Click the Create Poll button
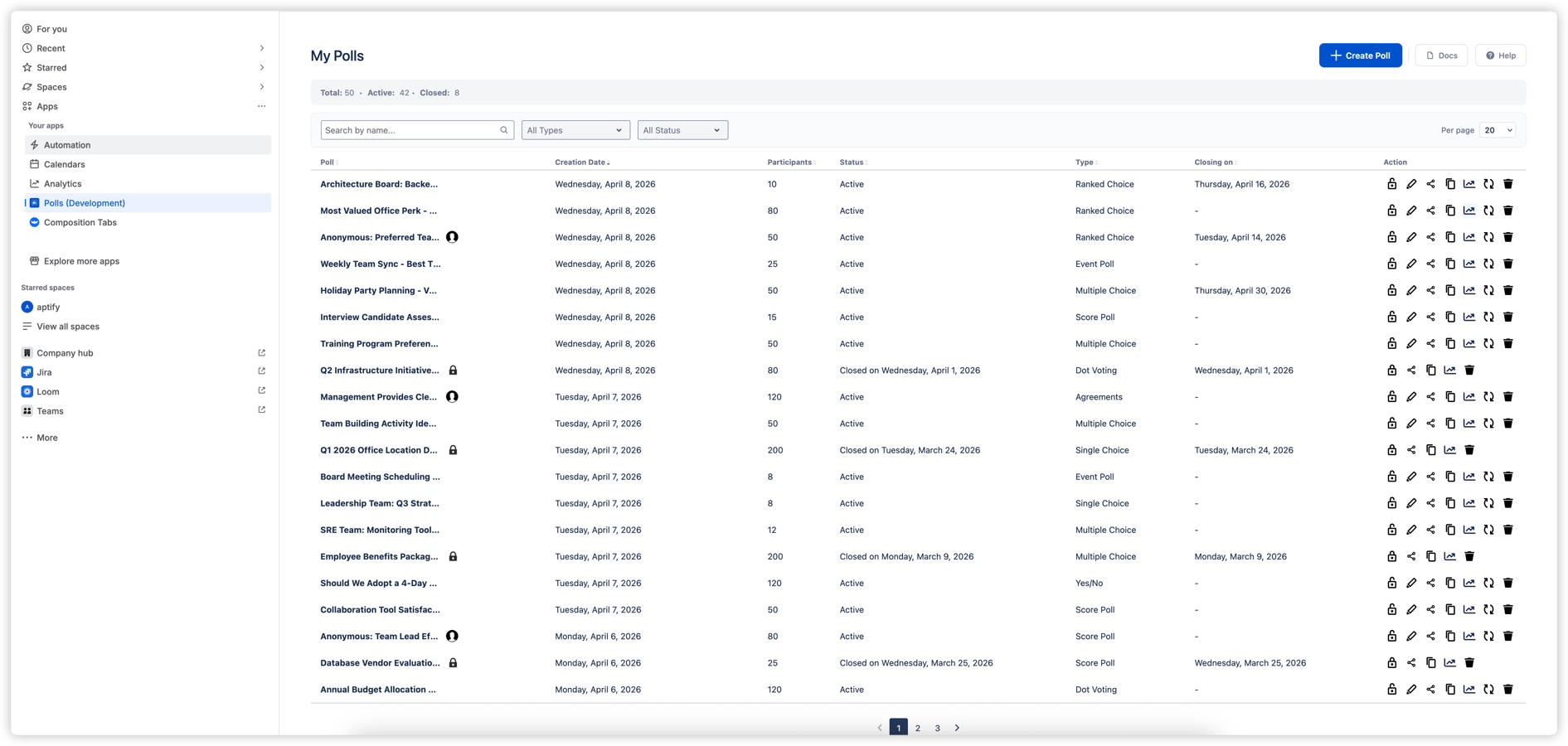This screenshot has width=1568, height=746. [1360, 55]
